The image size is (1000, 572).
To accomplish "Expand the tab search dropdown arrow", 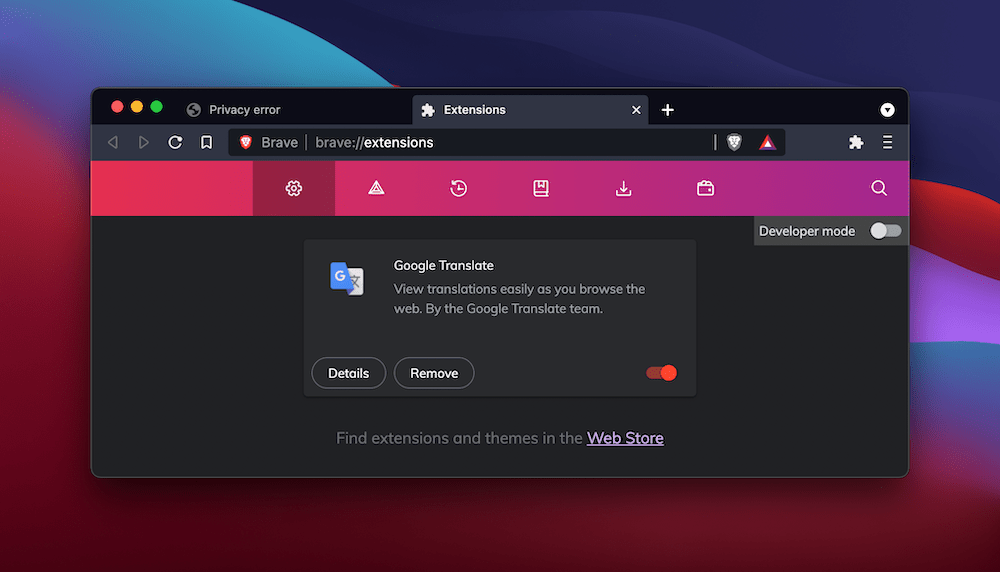I will (x=887, y=110).
